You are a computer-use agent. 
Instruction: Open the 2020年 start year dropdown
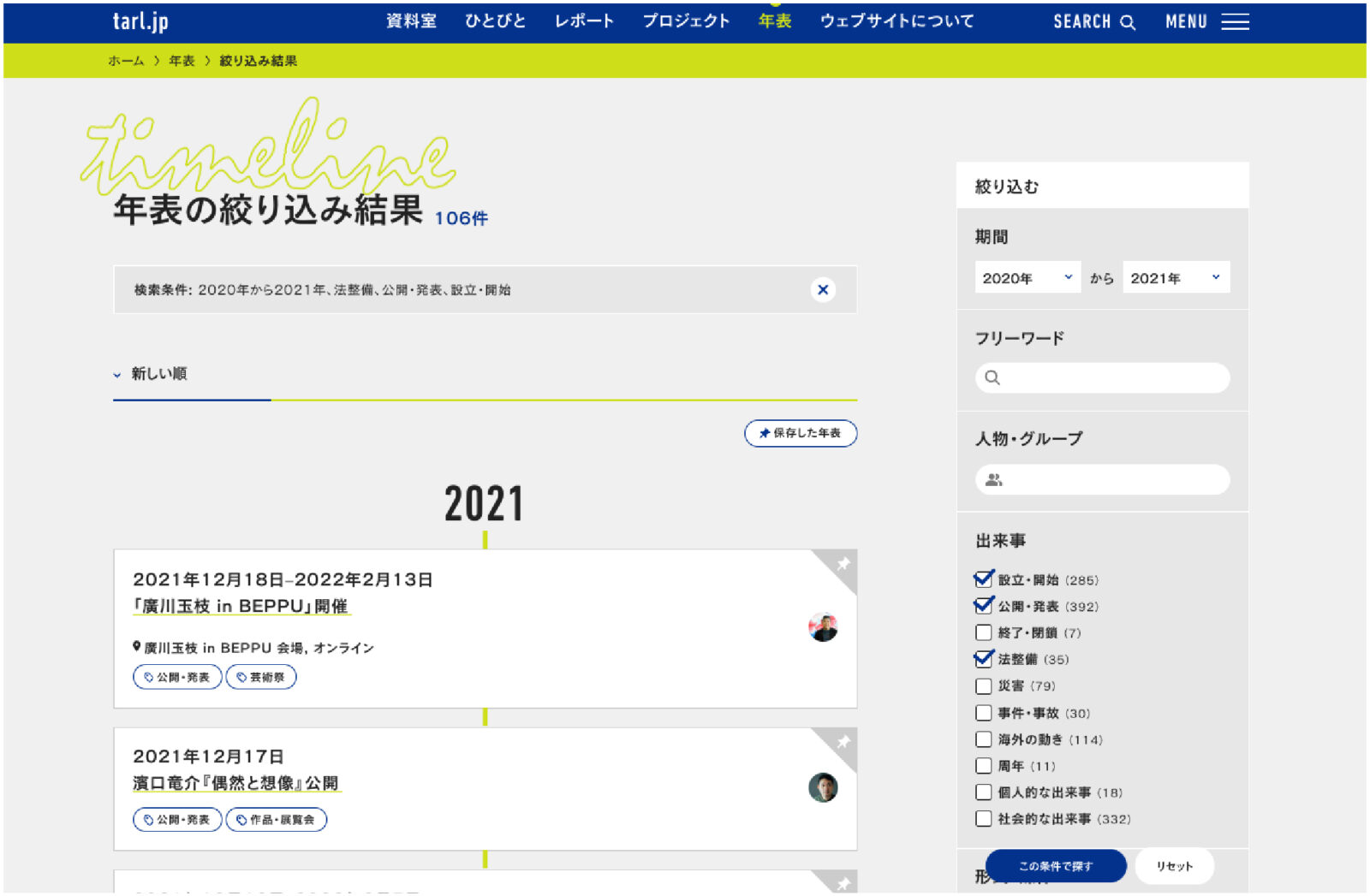(x=1027, y=277)
